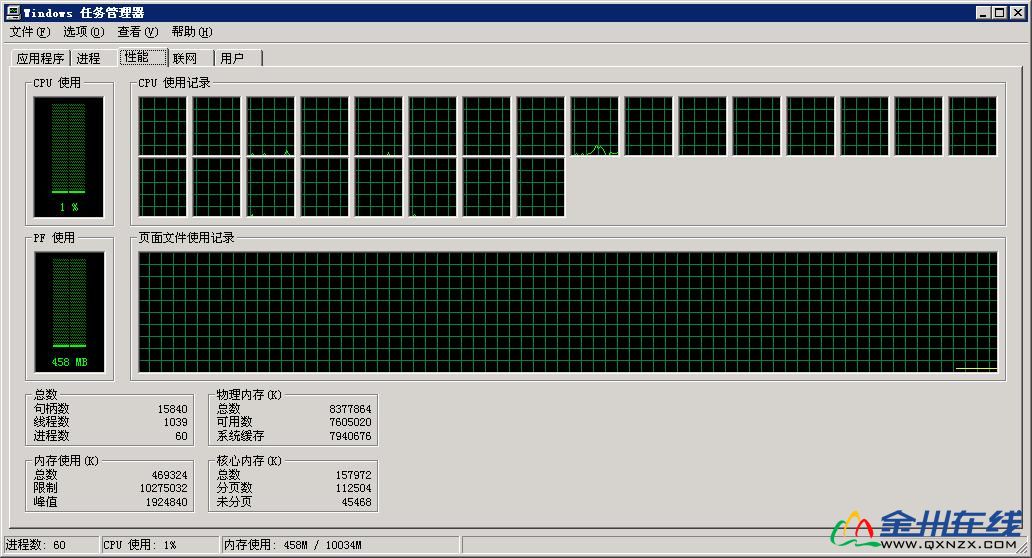Click the CPU 使用记录 group label
1032x558 pixels.
[x=174, y=83]
